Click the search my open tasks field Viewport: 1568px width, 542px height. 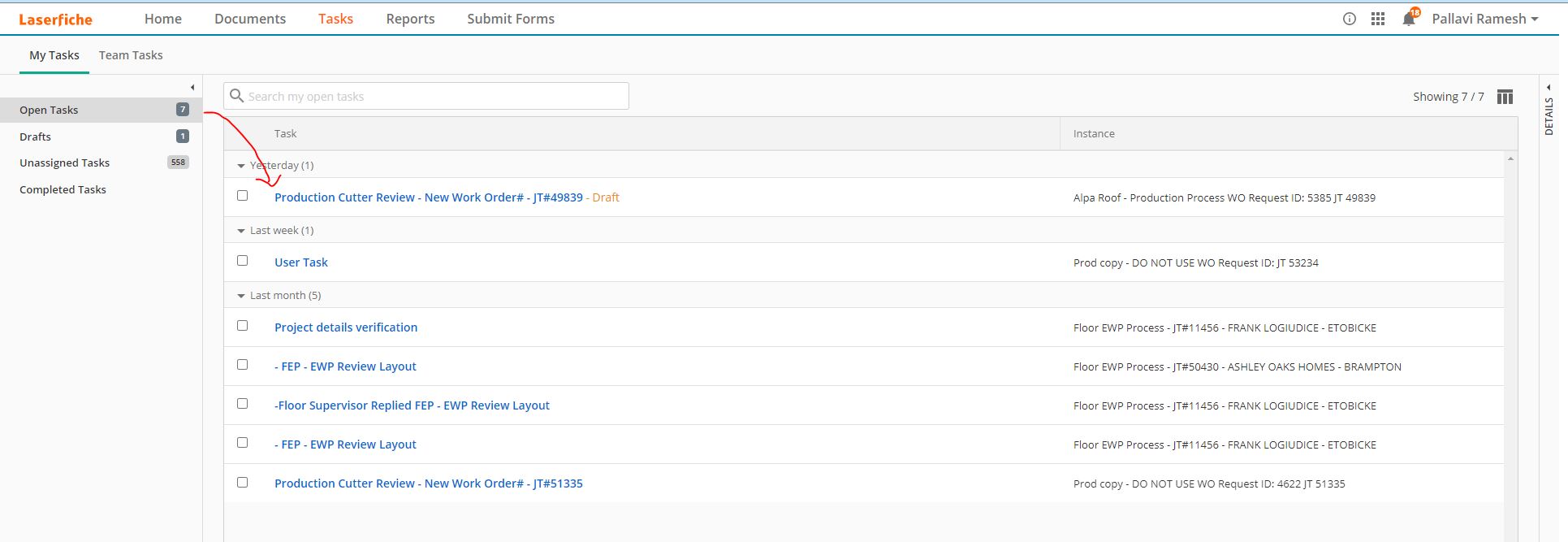[x=426, y=96]
